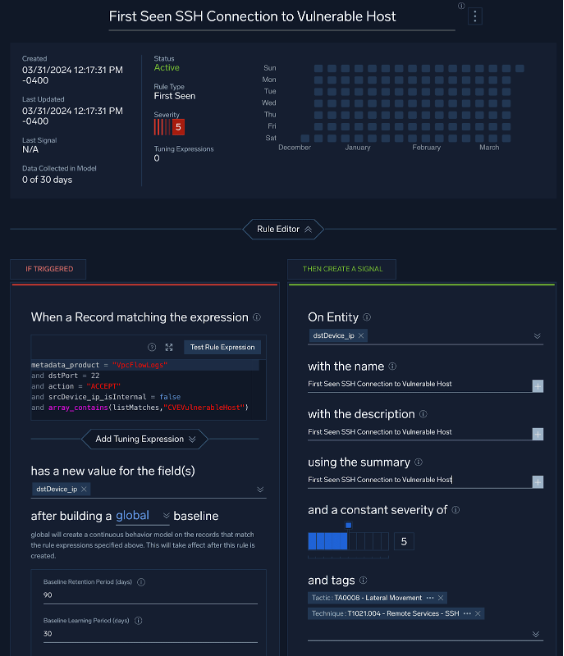Screen dimensions: 564x656
Task: Click info icon next to On Entity
Action: click(x=367, y=317)
